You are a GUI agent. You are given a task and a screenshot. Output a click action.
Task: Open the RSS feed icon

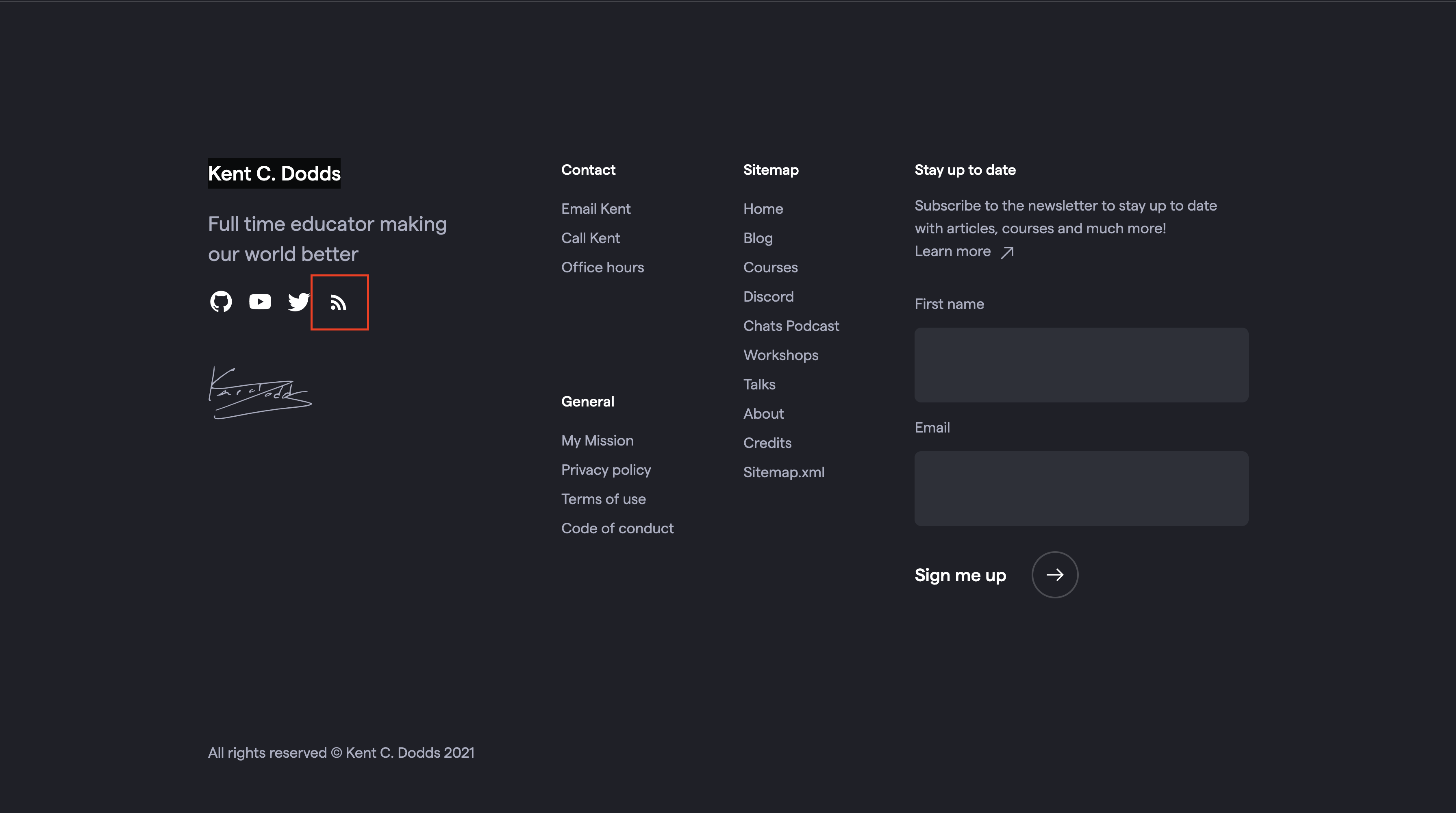[339, 303]
